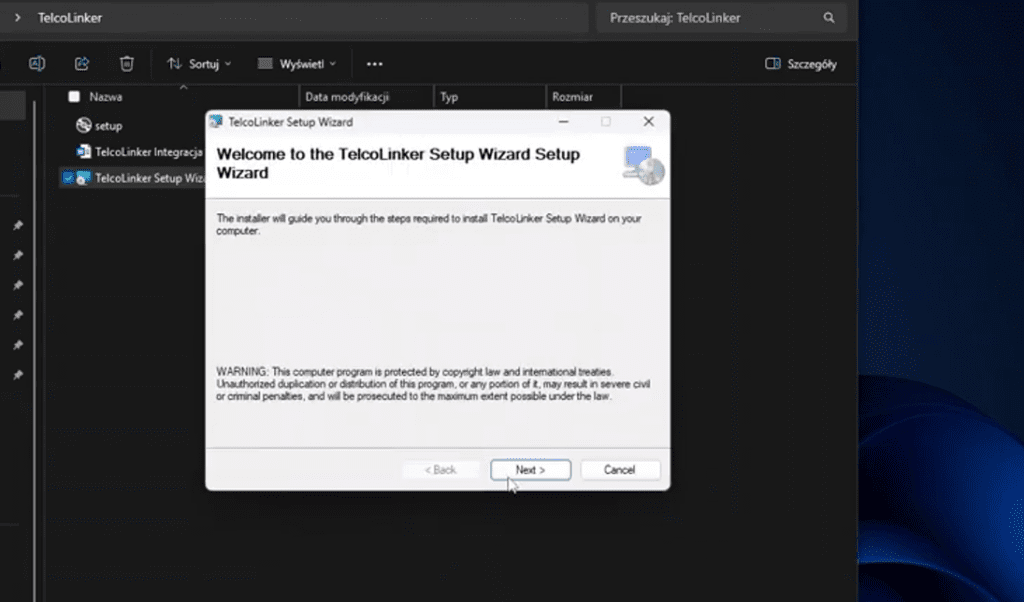Open the Sortuj dropdown
The height and width of the screenshot is (602, 1024).
199,64
